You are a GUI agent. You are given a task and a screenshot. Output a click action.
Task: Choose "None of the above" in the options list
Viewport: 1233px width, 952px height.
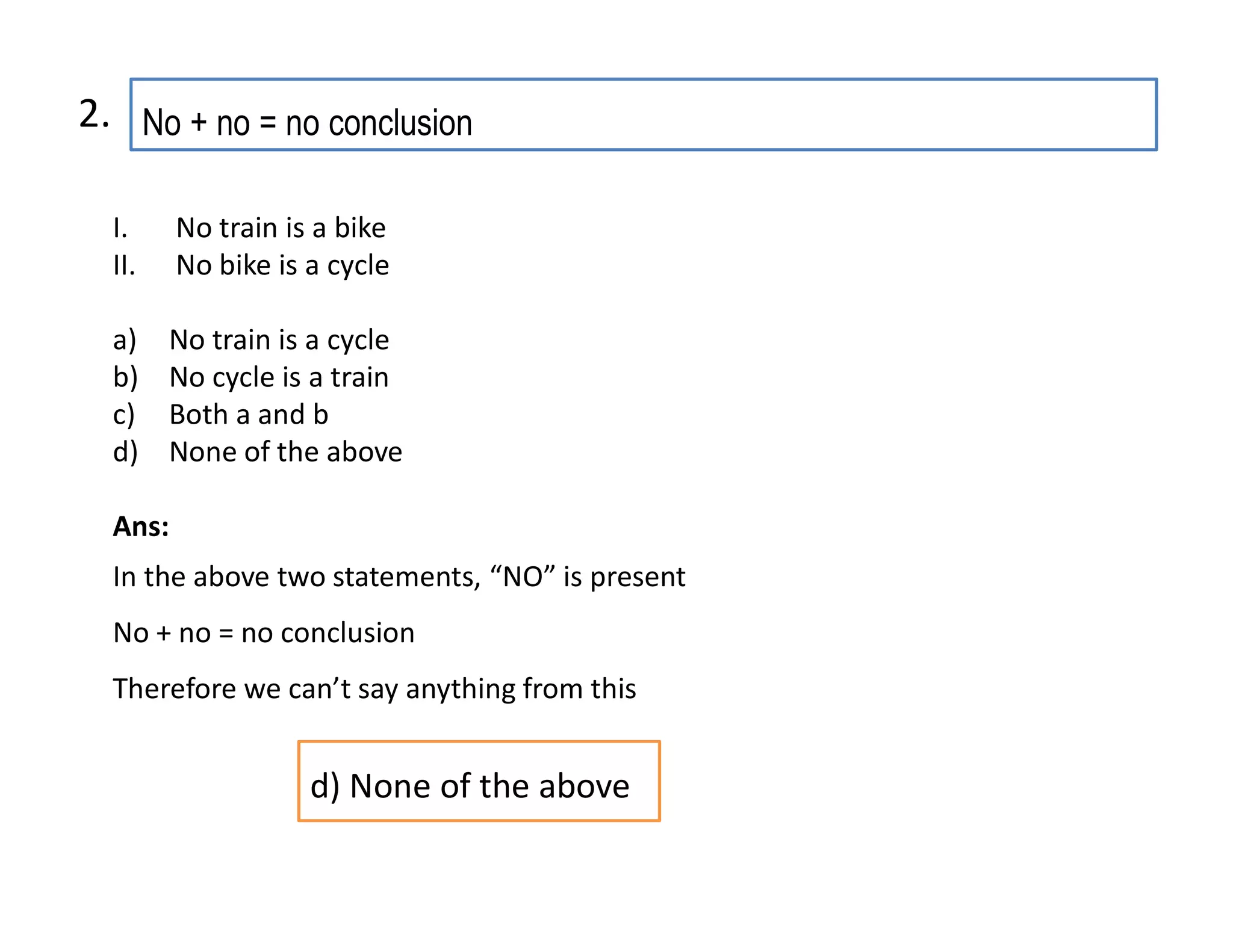point(285,452)
